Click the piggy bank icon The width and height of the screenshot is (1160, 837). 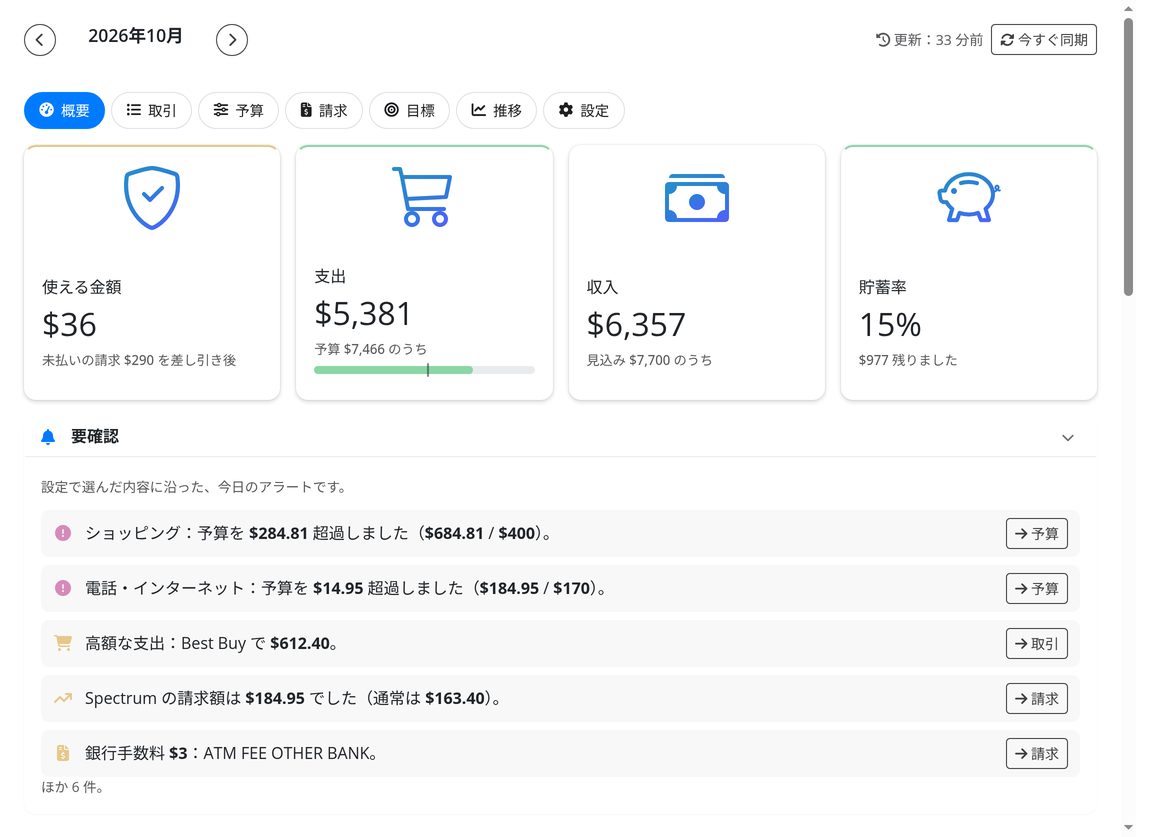968,197
